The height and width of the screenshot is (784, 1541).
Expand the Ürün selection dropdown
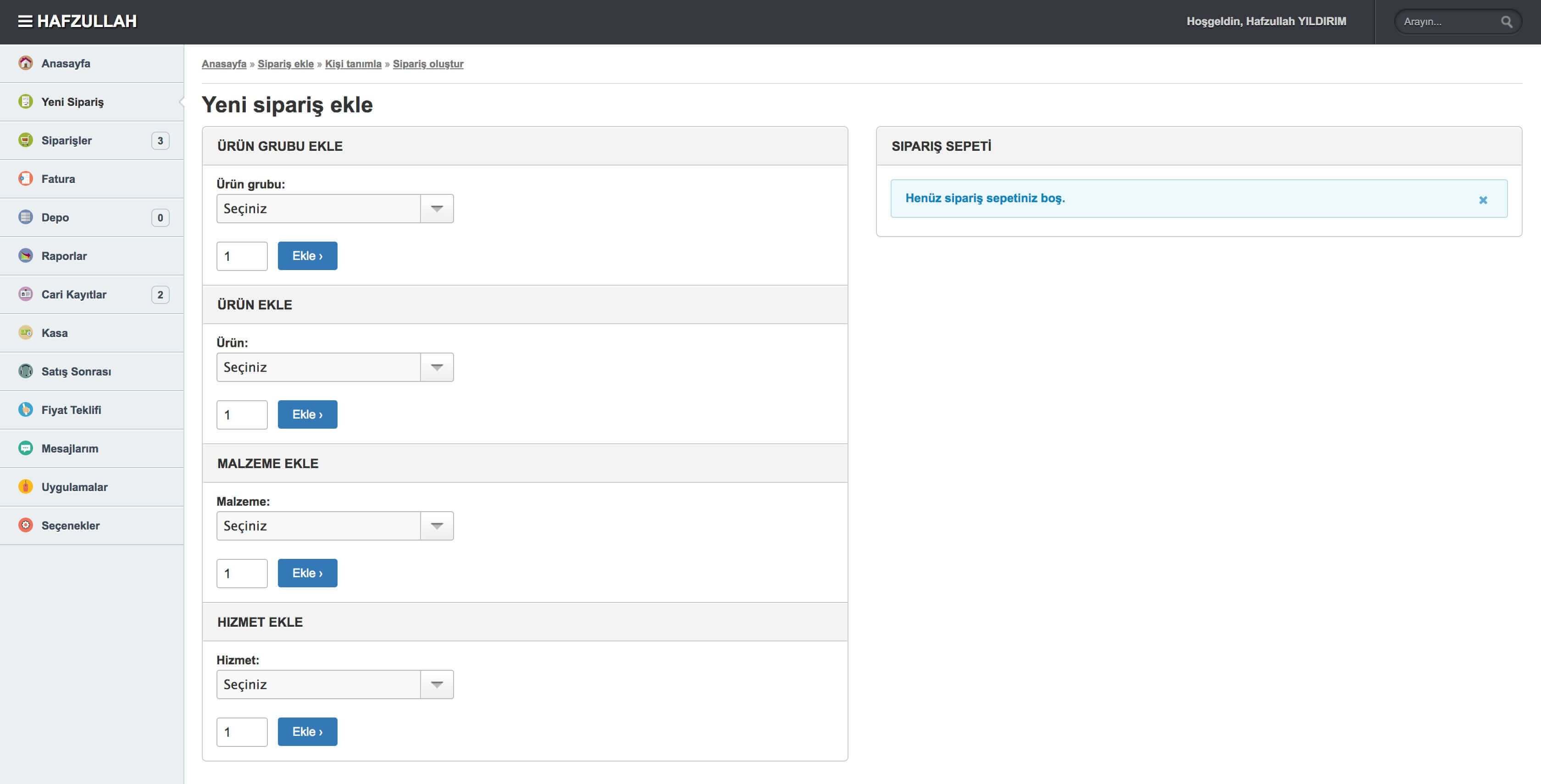(334, 367)
